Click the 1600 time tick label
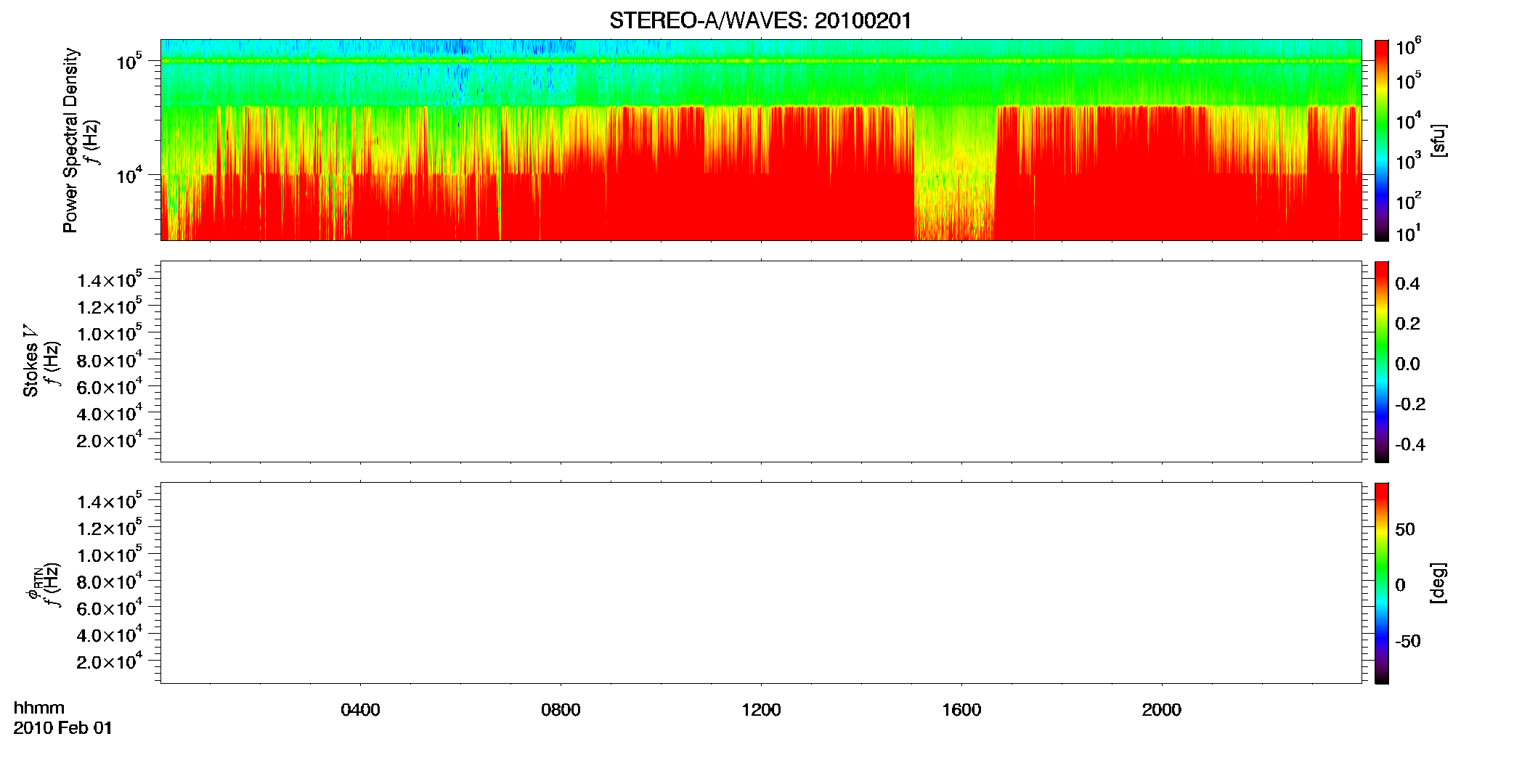 coord(961,709)
